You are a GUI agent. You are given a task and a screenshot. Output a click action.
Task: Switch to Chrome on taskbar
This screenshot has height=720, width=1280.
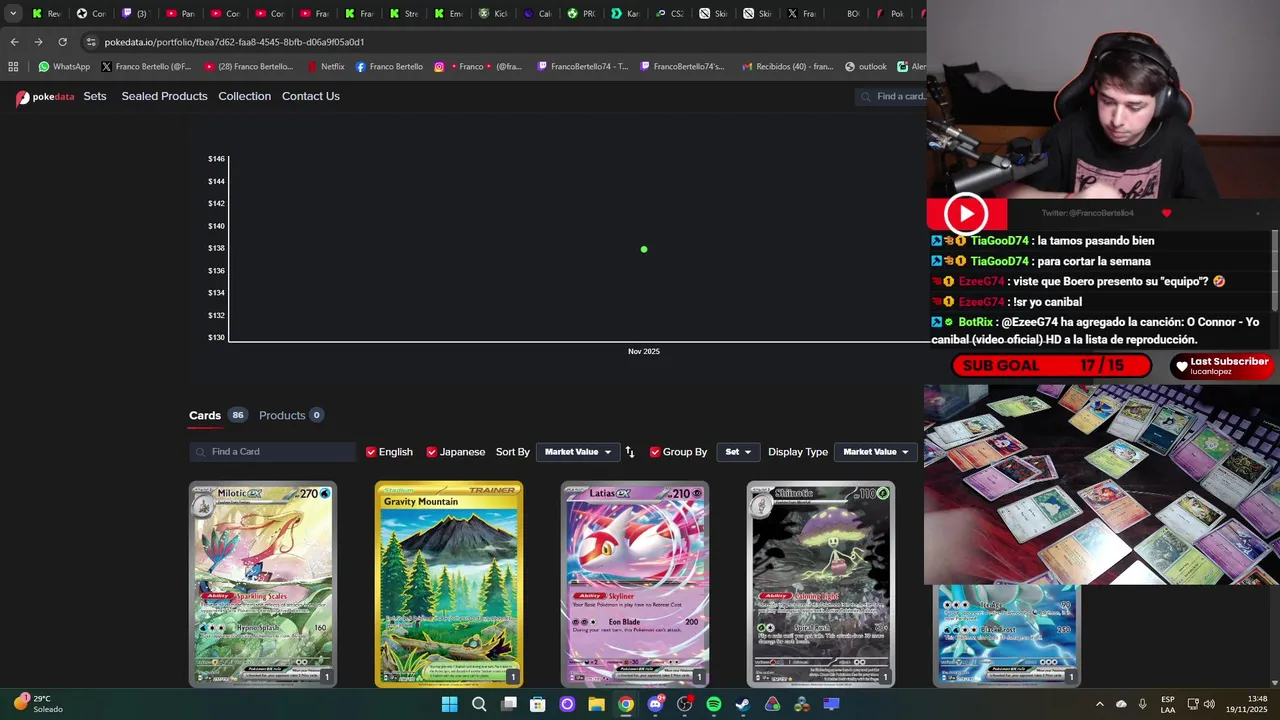pyautogui.click(x=626, y=704)
